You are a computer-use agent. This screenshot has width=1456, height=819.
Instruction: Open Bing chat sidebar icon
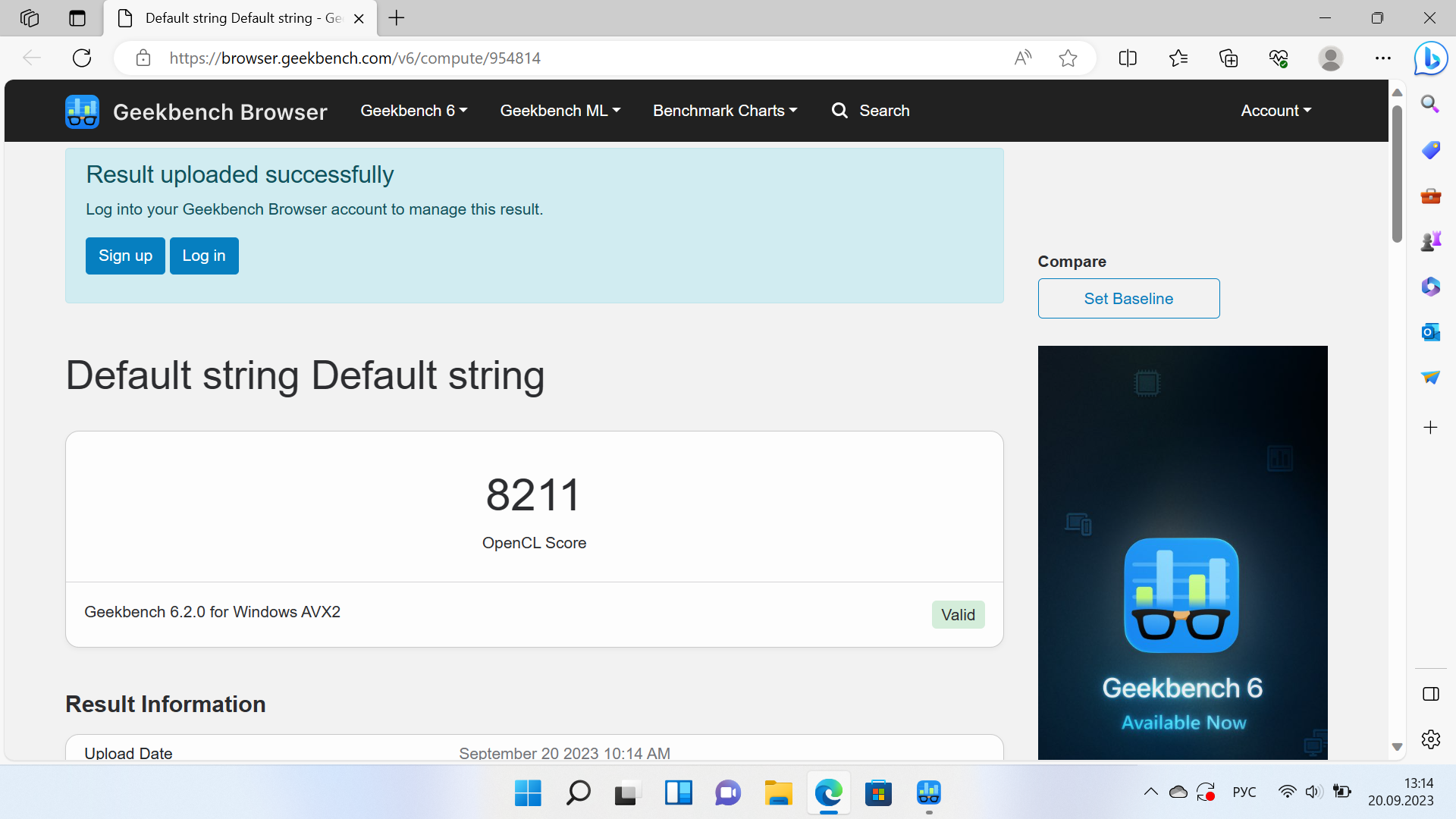pyautogui.click(x=1430, y=58)
